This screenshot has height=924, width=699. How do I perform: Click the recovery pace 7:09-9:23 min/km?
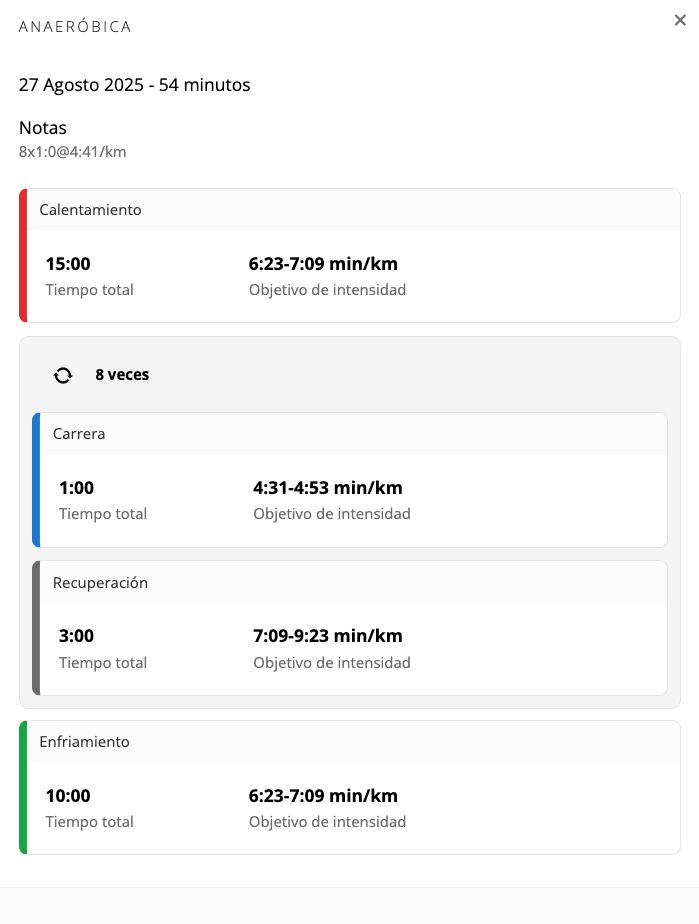click(x=328, y=636)
